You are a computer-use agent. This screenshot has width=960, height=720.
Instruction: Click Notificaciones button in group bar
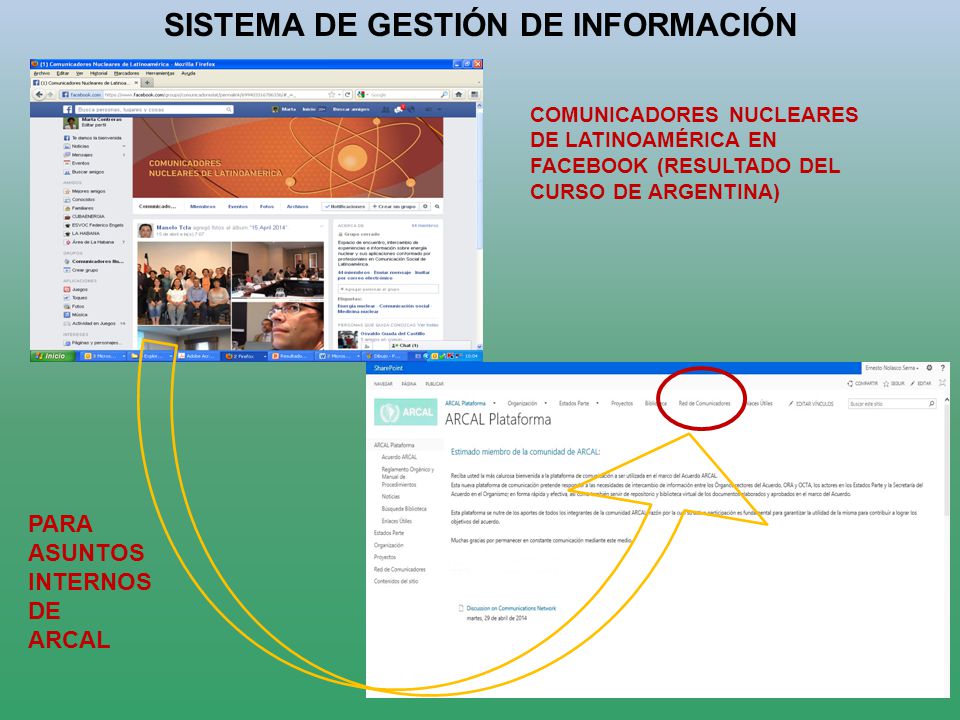345,206
